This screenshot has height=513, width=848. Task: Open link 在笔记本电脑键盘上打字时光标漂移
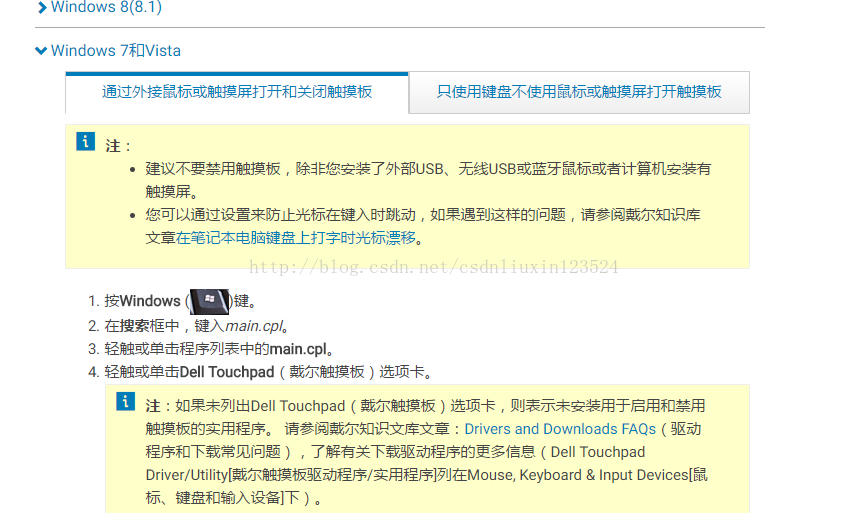click(x=296, y=238)
